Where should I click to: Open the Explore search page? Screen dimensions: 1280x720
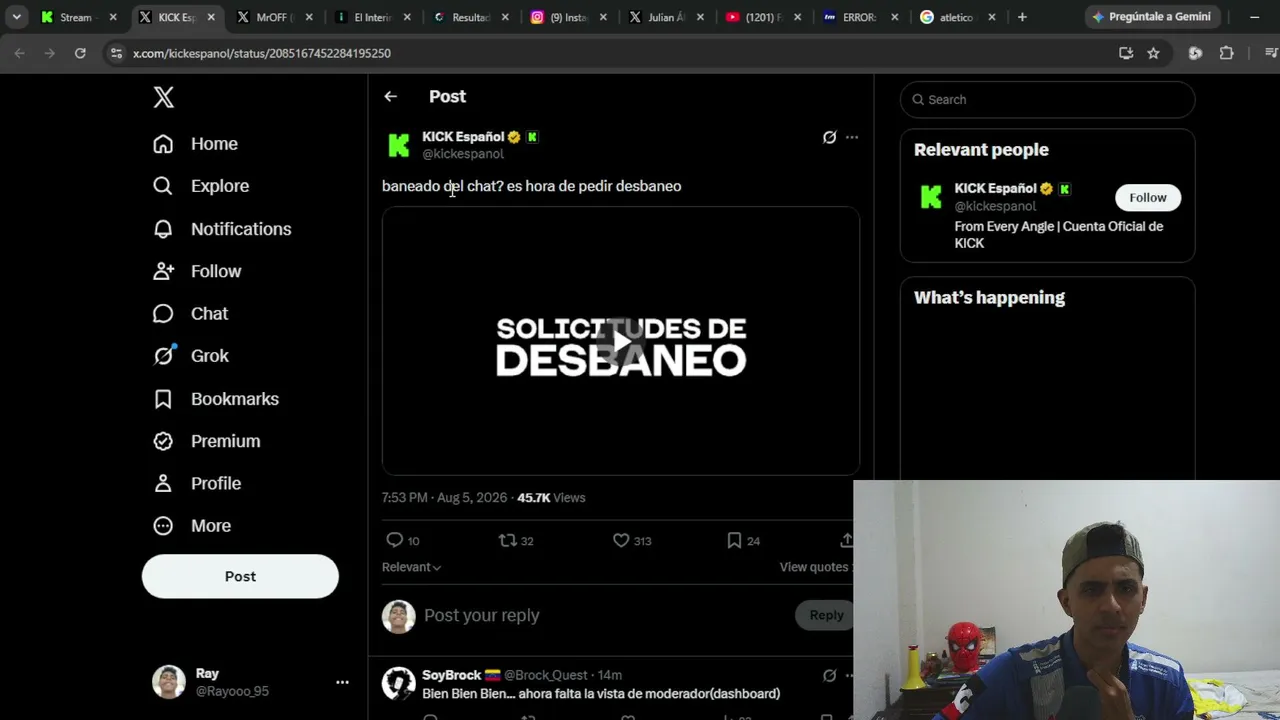[x=201, y=186]
